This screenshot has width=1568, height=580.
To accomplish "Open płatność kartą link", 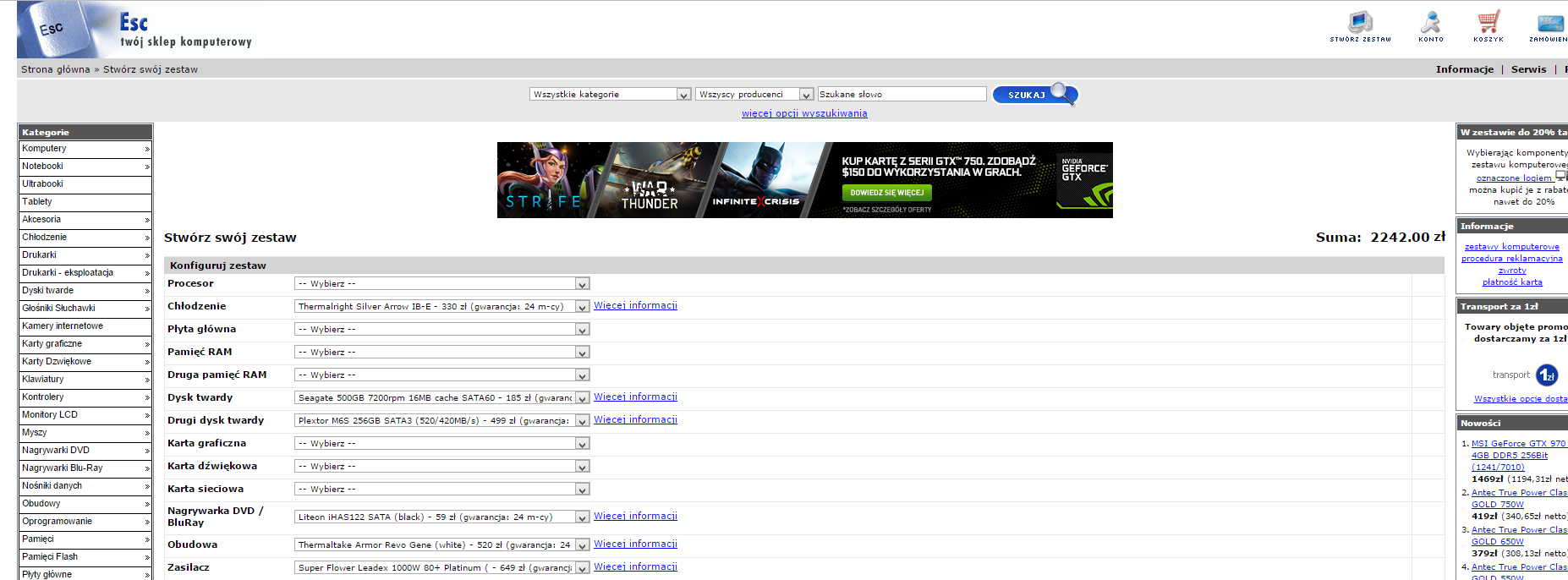I will (1512, 282).
